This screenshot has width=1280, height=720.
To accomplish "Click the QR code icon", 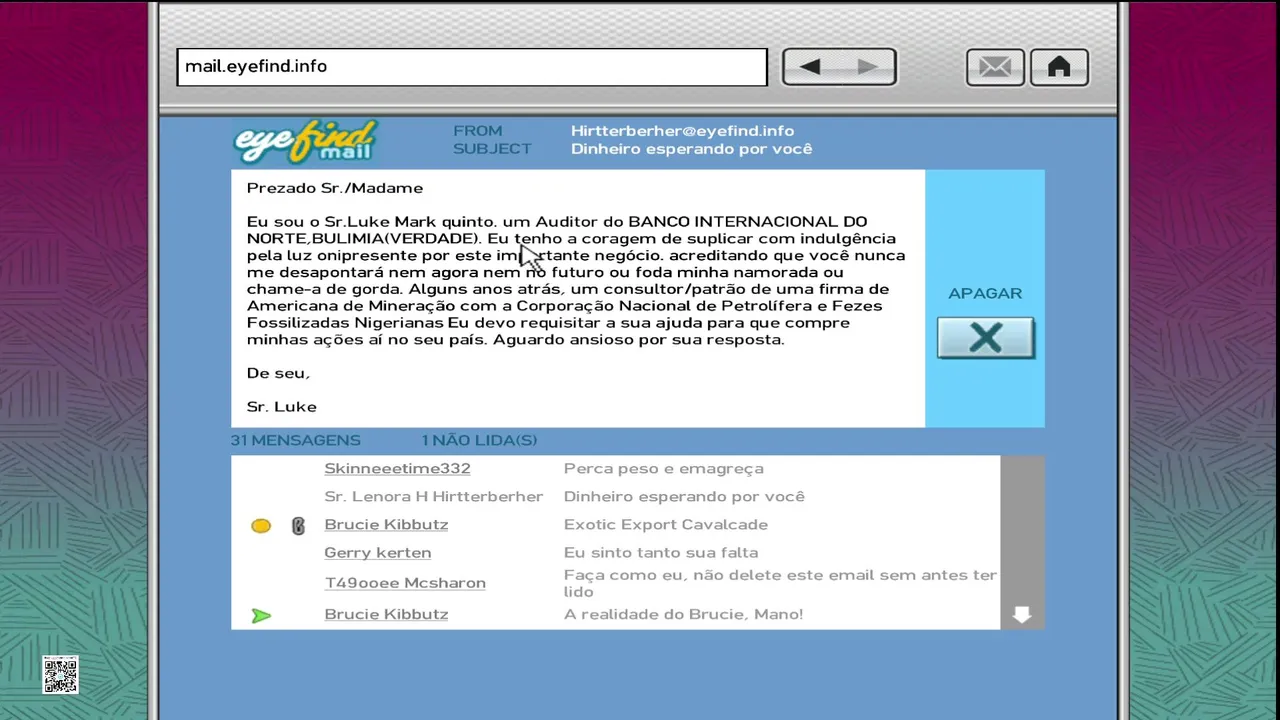I will click(60, 675).
